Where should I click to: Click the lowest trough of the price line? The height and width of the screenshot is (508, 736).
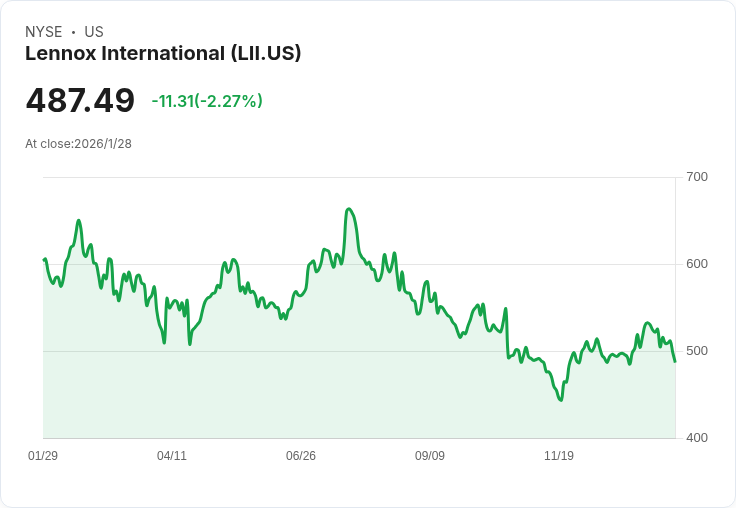coord(561,400)
